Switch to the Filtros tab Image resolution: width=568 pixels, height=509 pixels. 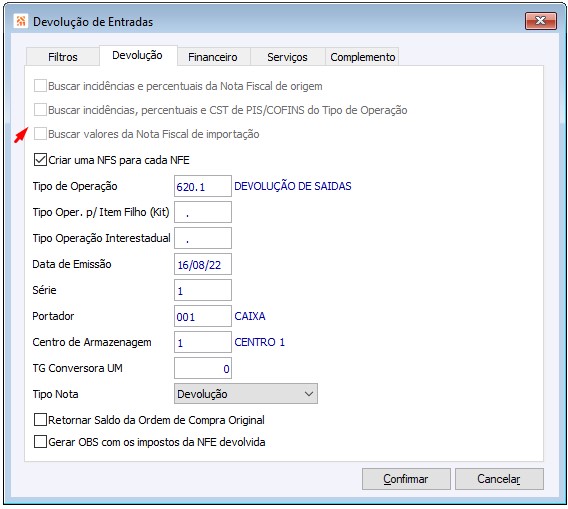63,57
